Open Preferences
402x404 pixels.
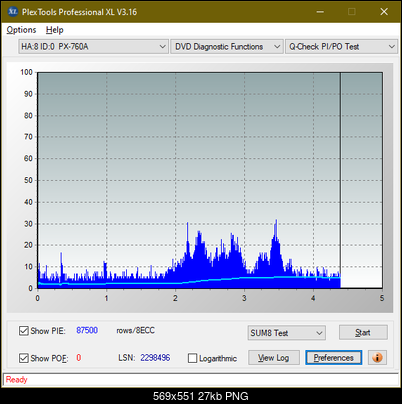pyautogui.click(x=334, y=358)
